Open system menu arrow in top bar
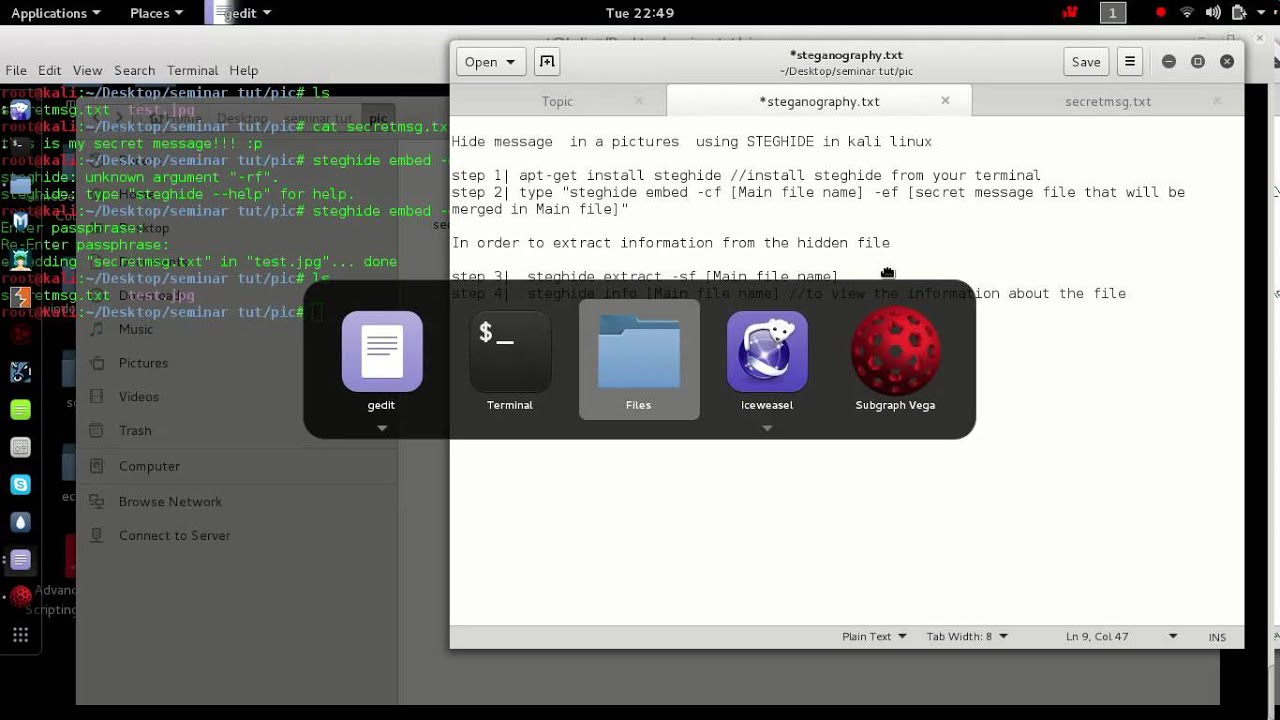Screen dimensions: 1280x720 1262,13
